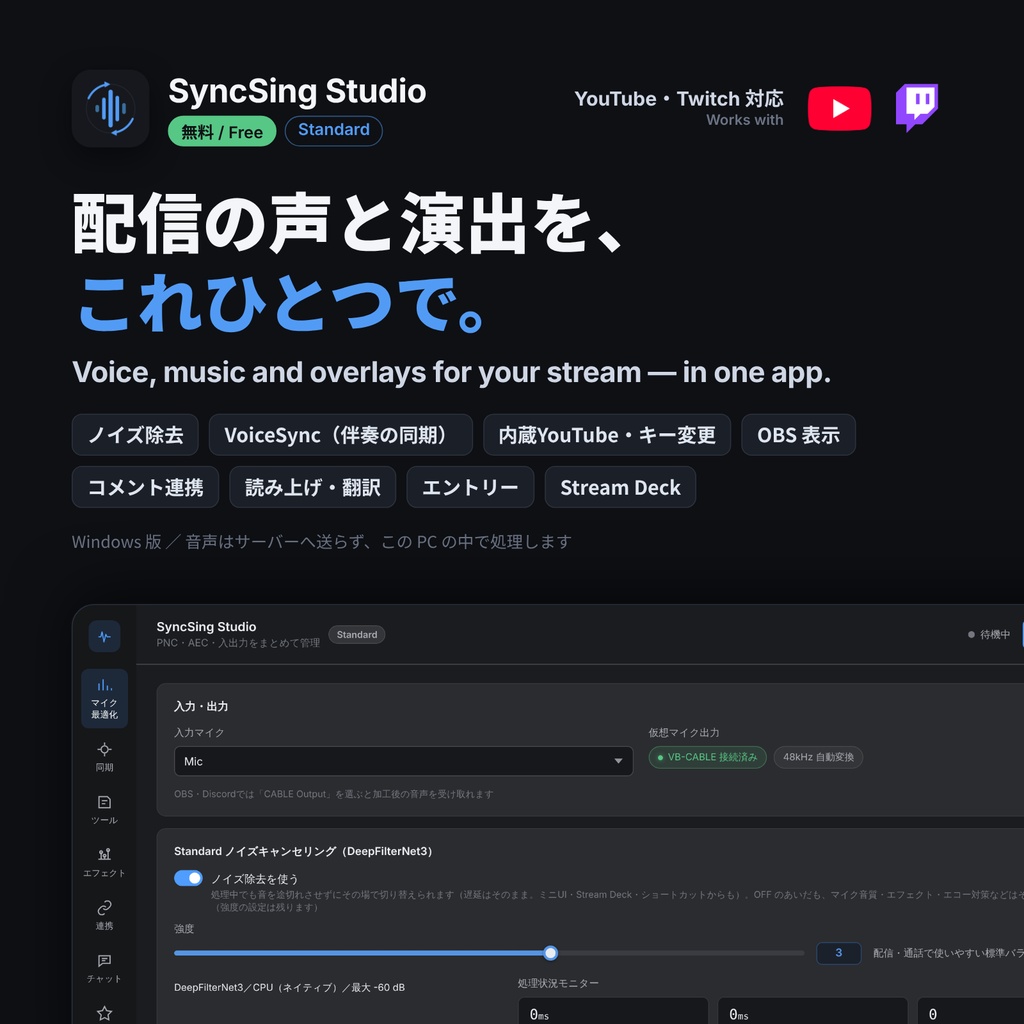
Task: Click the 'Standard ノイズキャンセリング (DeepFilterNet3)' heading
Action: point(303,852)
